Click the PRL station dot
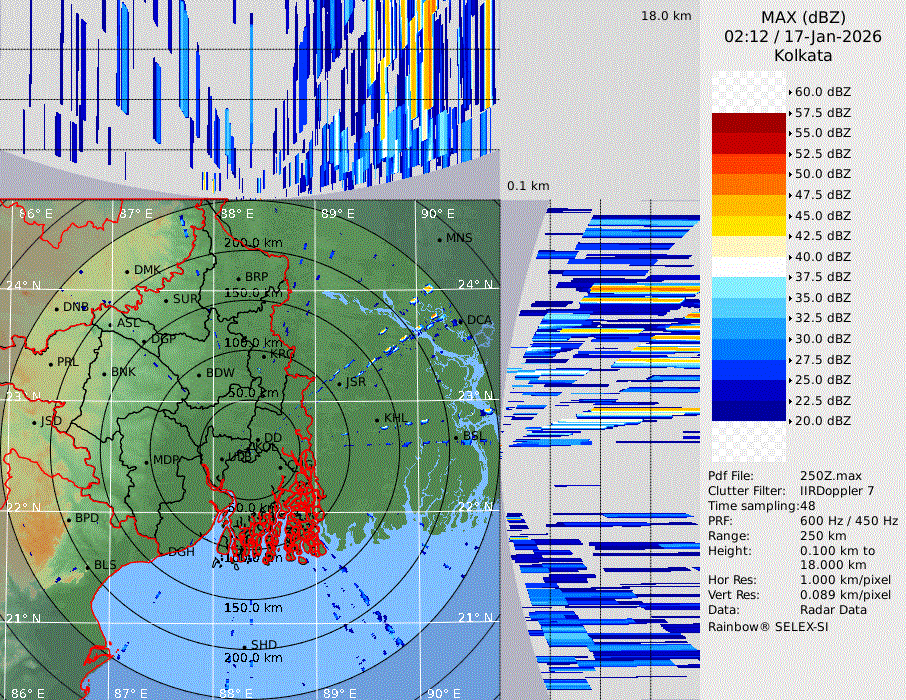The image size is (906, 700). point(50,363)
